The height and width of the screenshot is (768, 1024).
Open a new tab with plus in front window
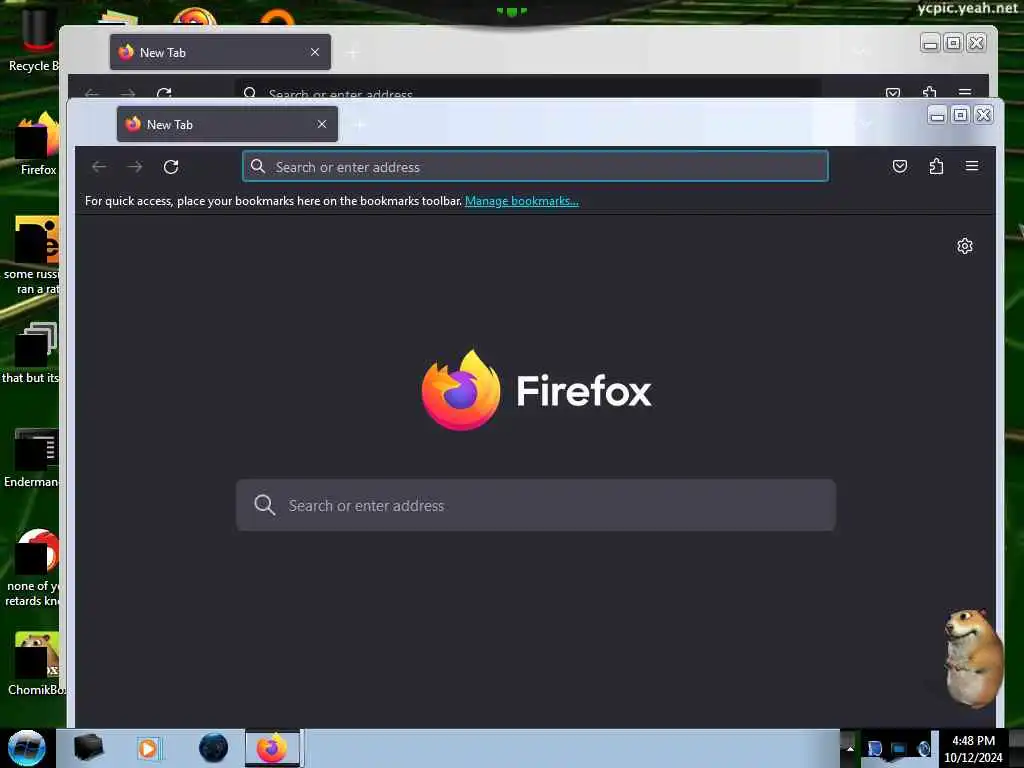click(x=359, y=124)
